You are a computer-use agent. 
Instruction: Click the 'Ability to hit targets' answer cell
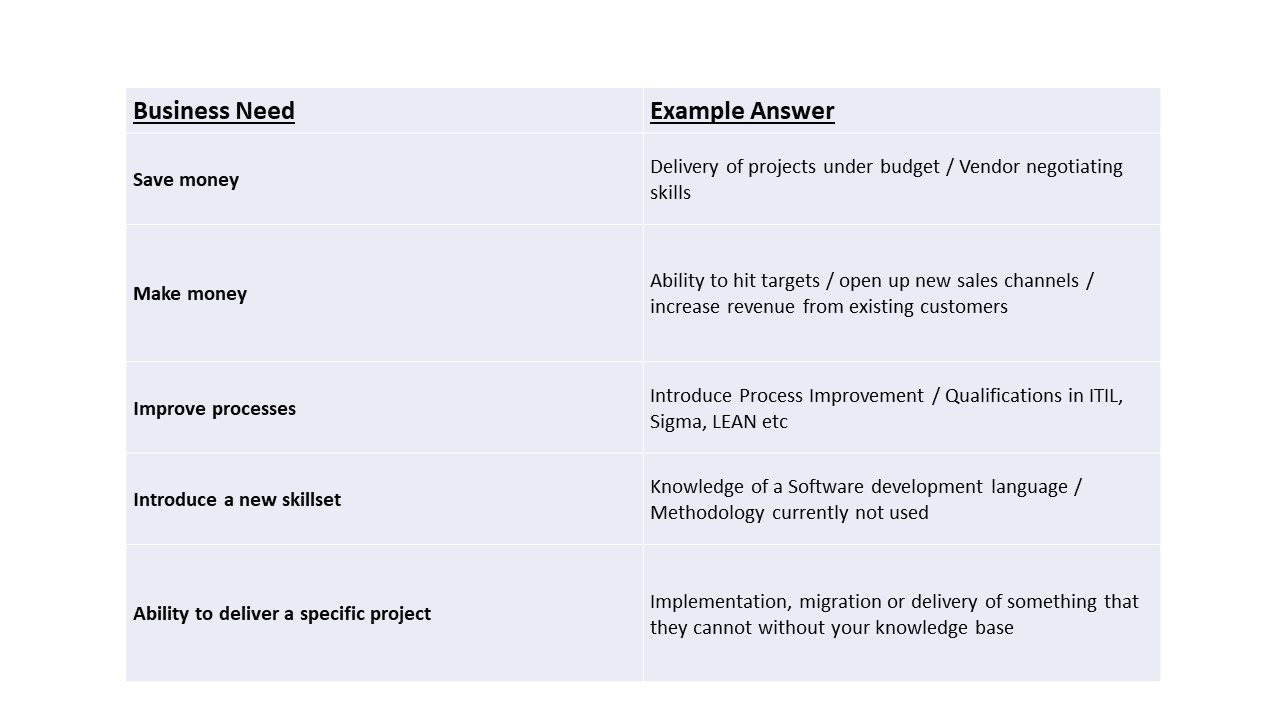point(901,293)
